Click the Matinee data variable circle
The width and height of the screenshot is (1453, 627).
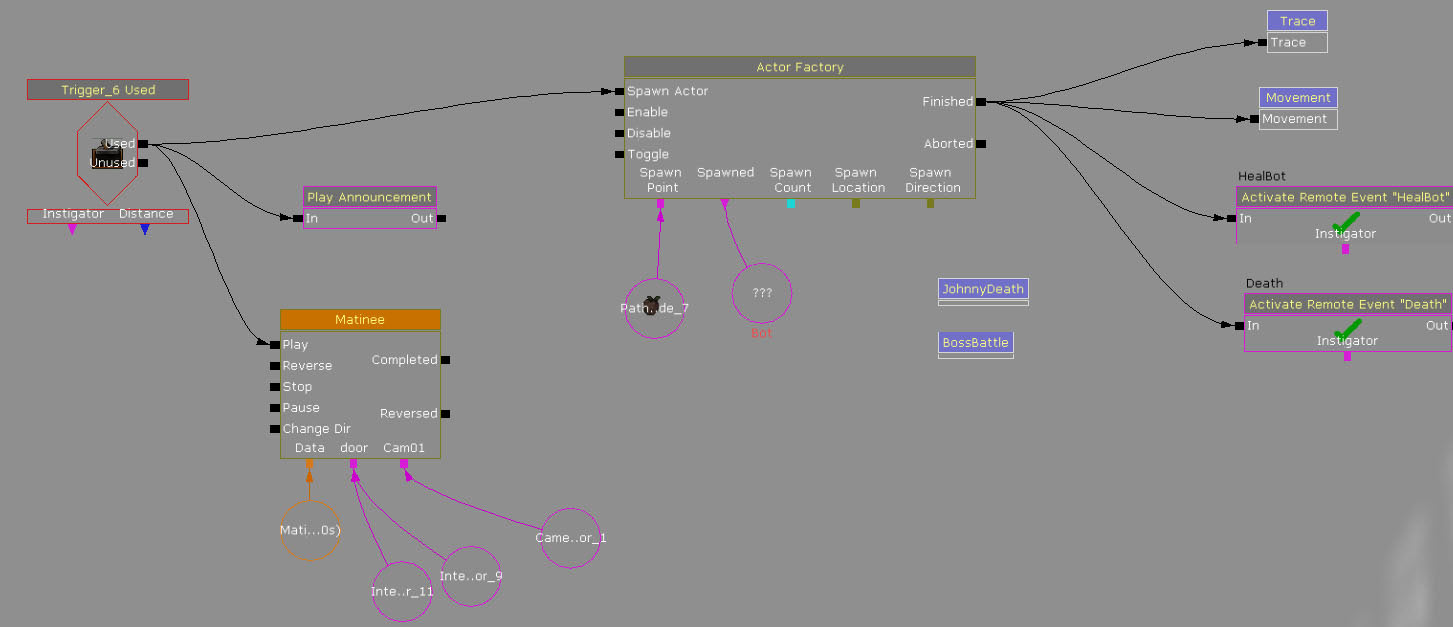[x=310, y=530]
